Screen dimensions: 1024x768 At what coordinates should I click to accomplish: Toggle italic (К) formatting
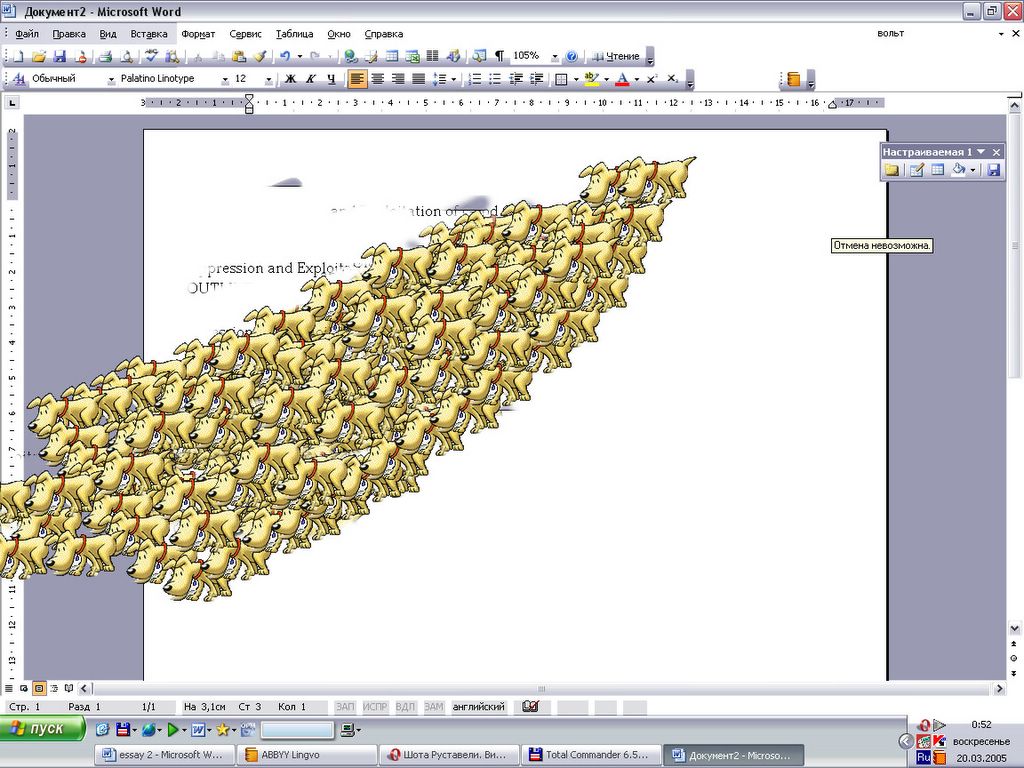311,79
